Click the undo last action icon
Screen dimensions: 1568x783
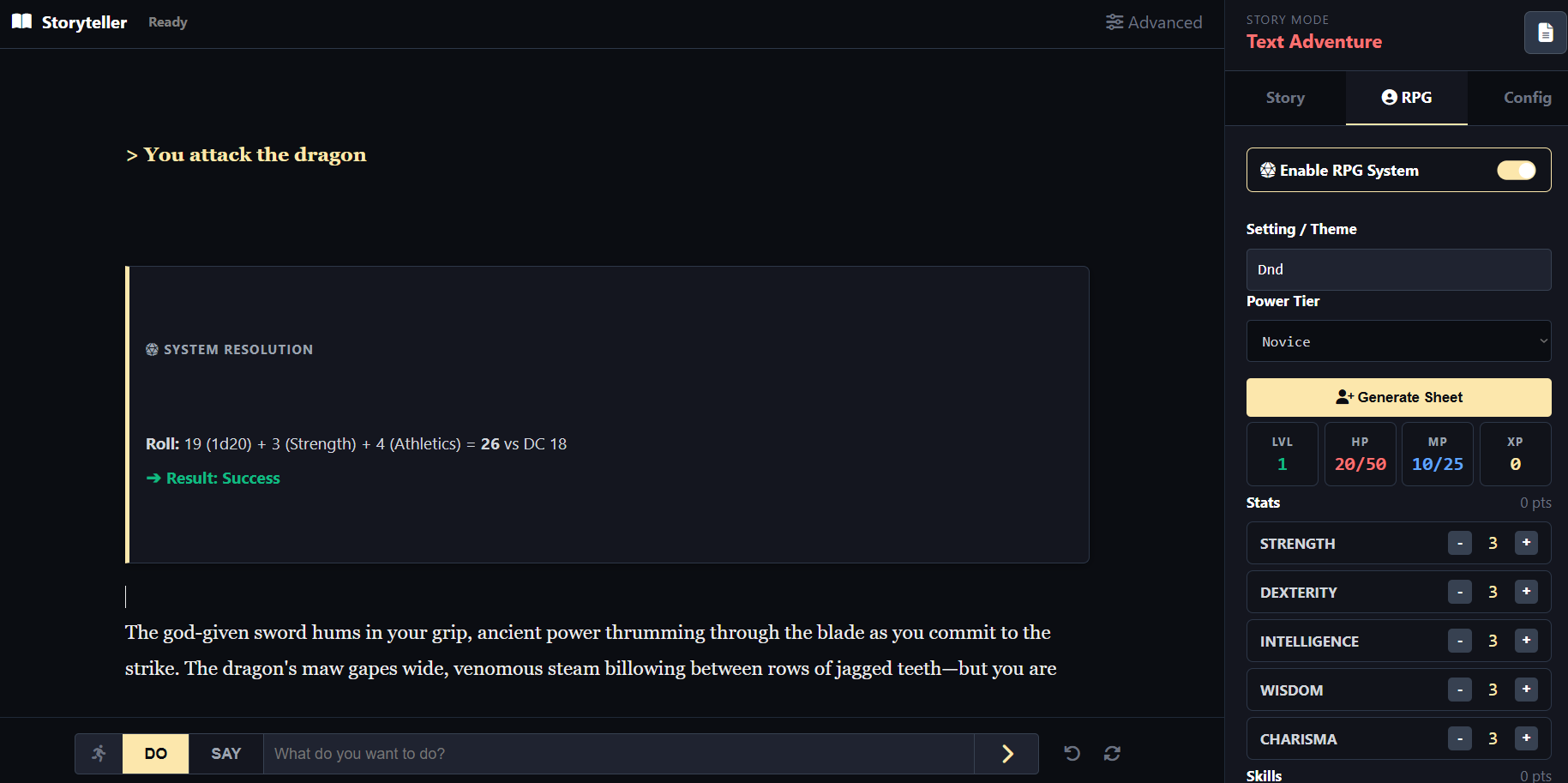1072,753
